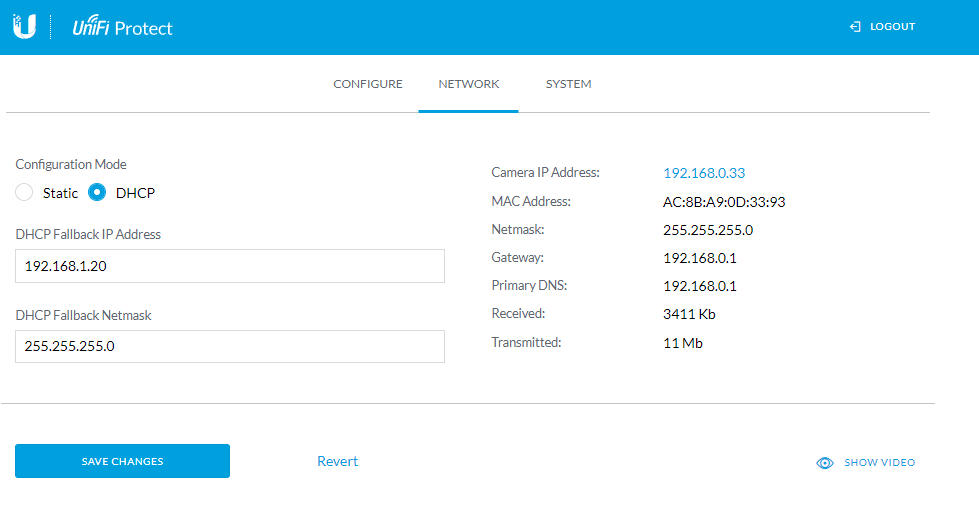Click the DHCP Fallback IP Address label
This screenshot has height=513, width=979.
click(x=88, y=234)
